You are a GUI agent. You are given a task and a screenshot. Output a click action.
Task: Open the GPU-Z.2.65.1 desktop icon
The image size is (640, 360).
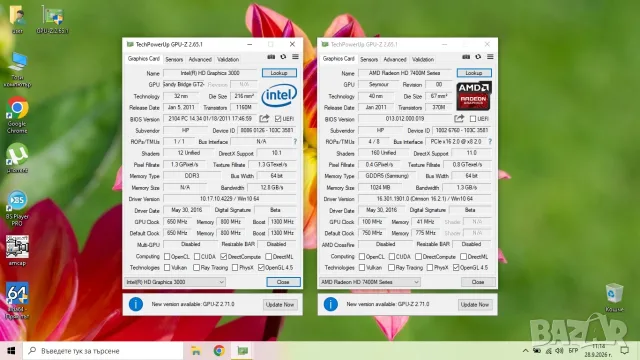coord(53,20)
